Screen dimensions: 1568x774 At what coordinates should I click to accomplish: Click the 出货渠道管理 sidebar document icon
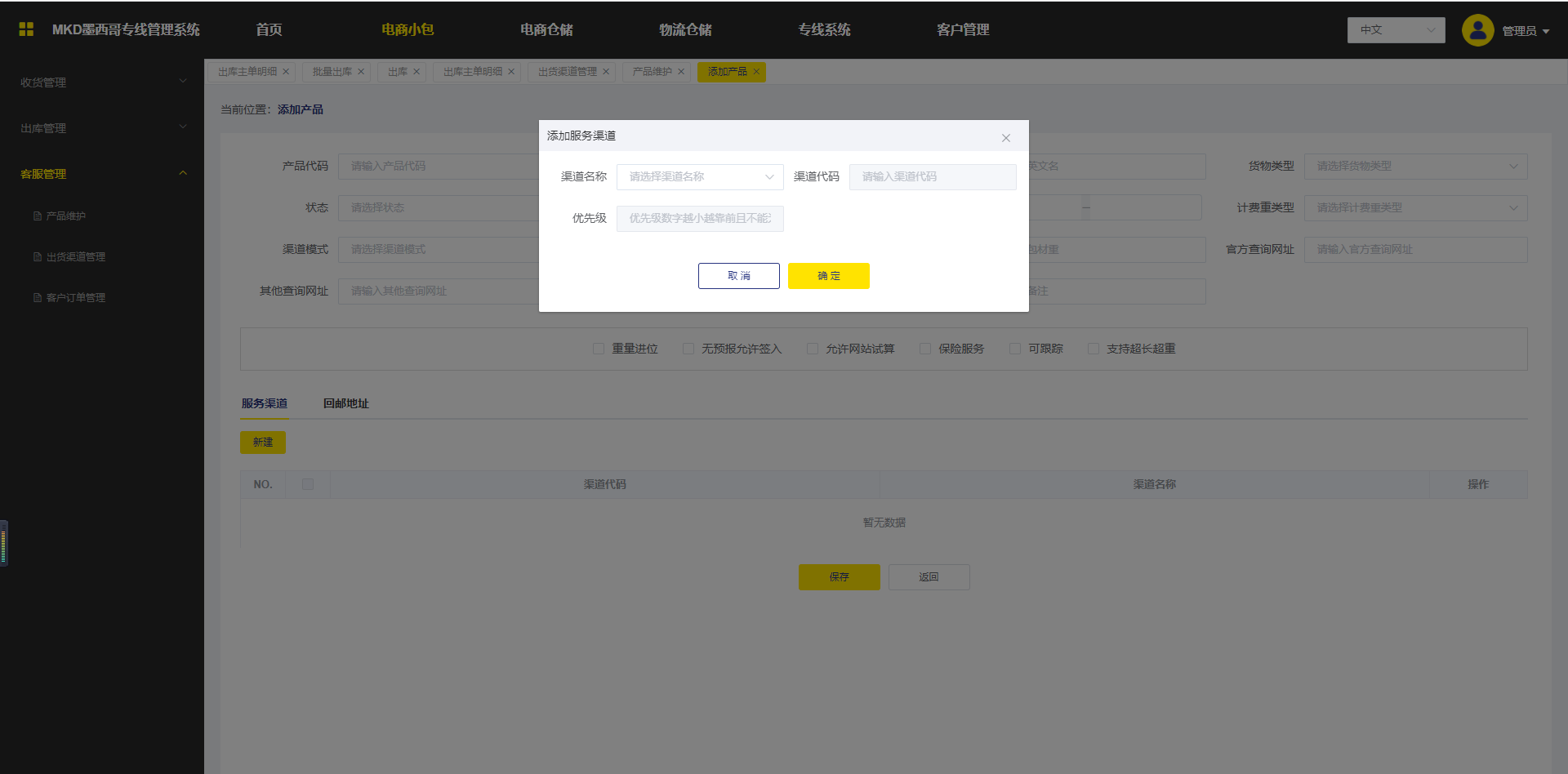[x=38, y=257]
